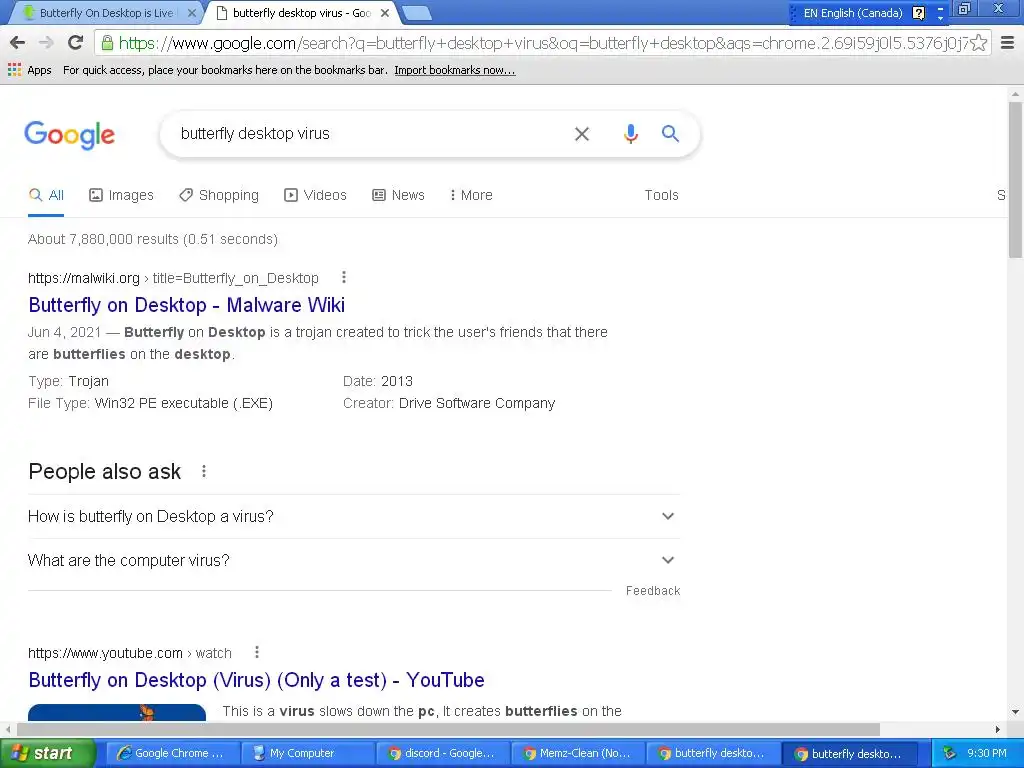This screenshot has width=1024, height=768.
Task: Click the scroll down arrow of vertical scrollbar
Action: point(1016,712)
